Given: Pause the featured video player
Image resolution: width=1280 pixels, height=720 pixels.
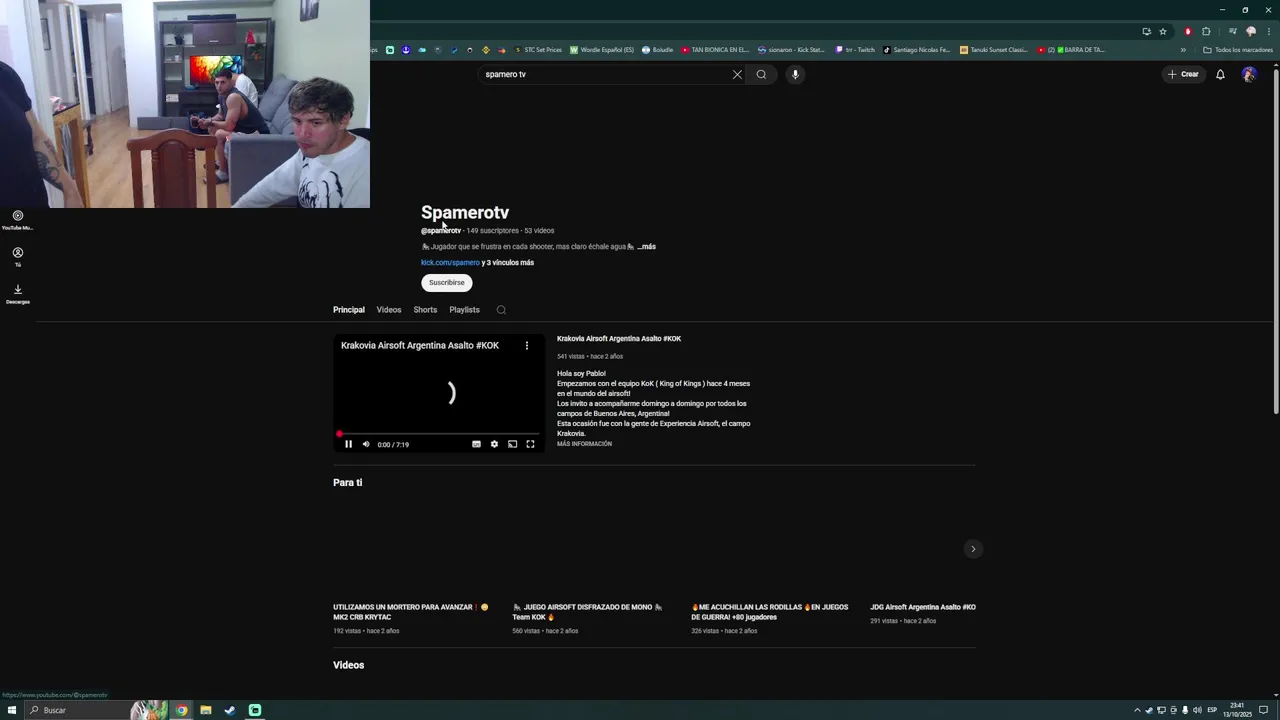Looking at the screenshot, I should 348,444.
